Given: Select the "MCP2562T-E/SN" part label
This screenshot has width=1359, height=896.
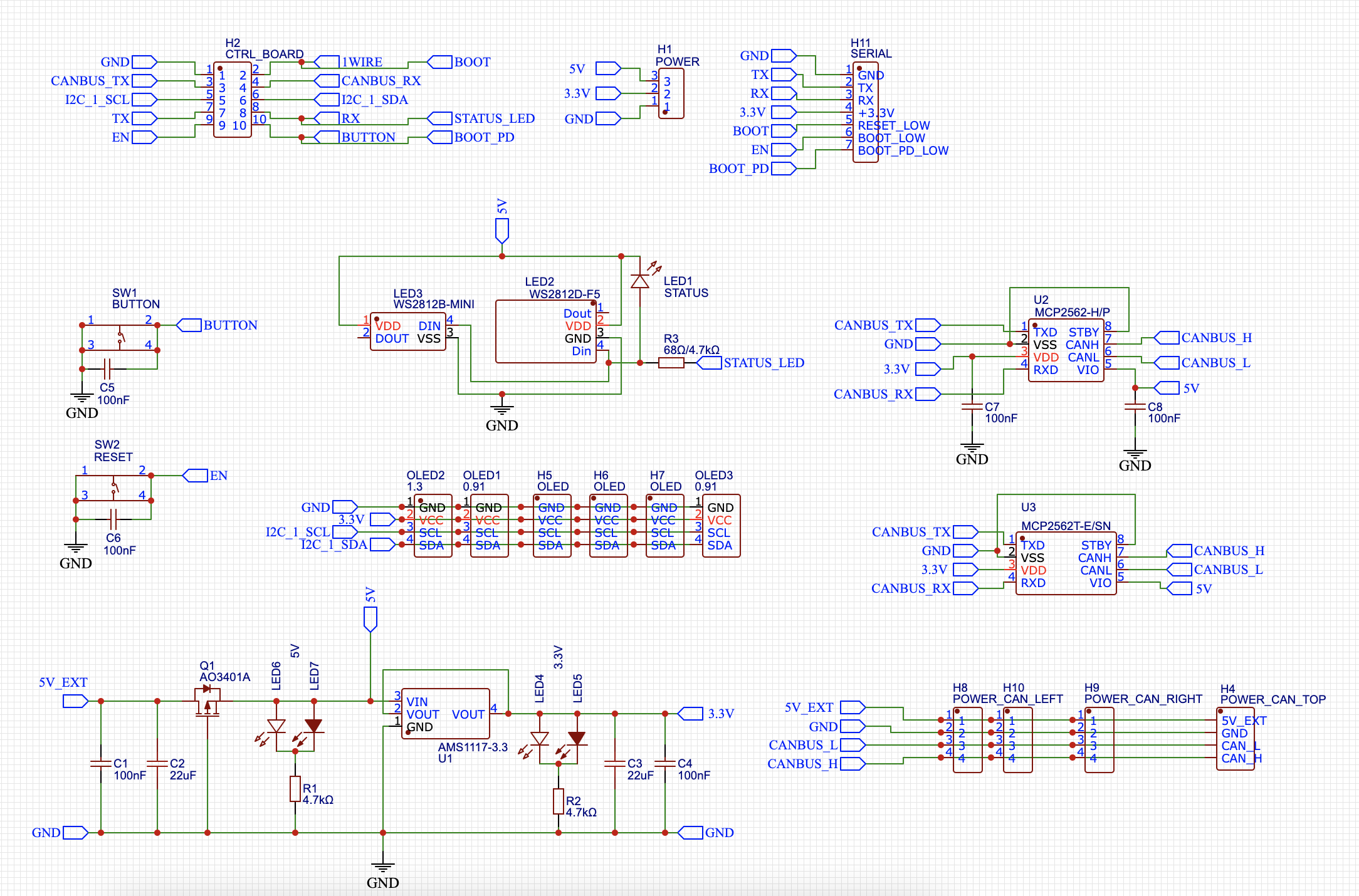Looking at the screenshot, I should pos(1066,526).
